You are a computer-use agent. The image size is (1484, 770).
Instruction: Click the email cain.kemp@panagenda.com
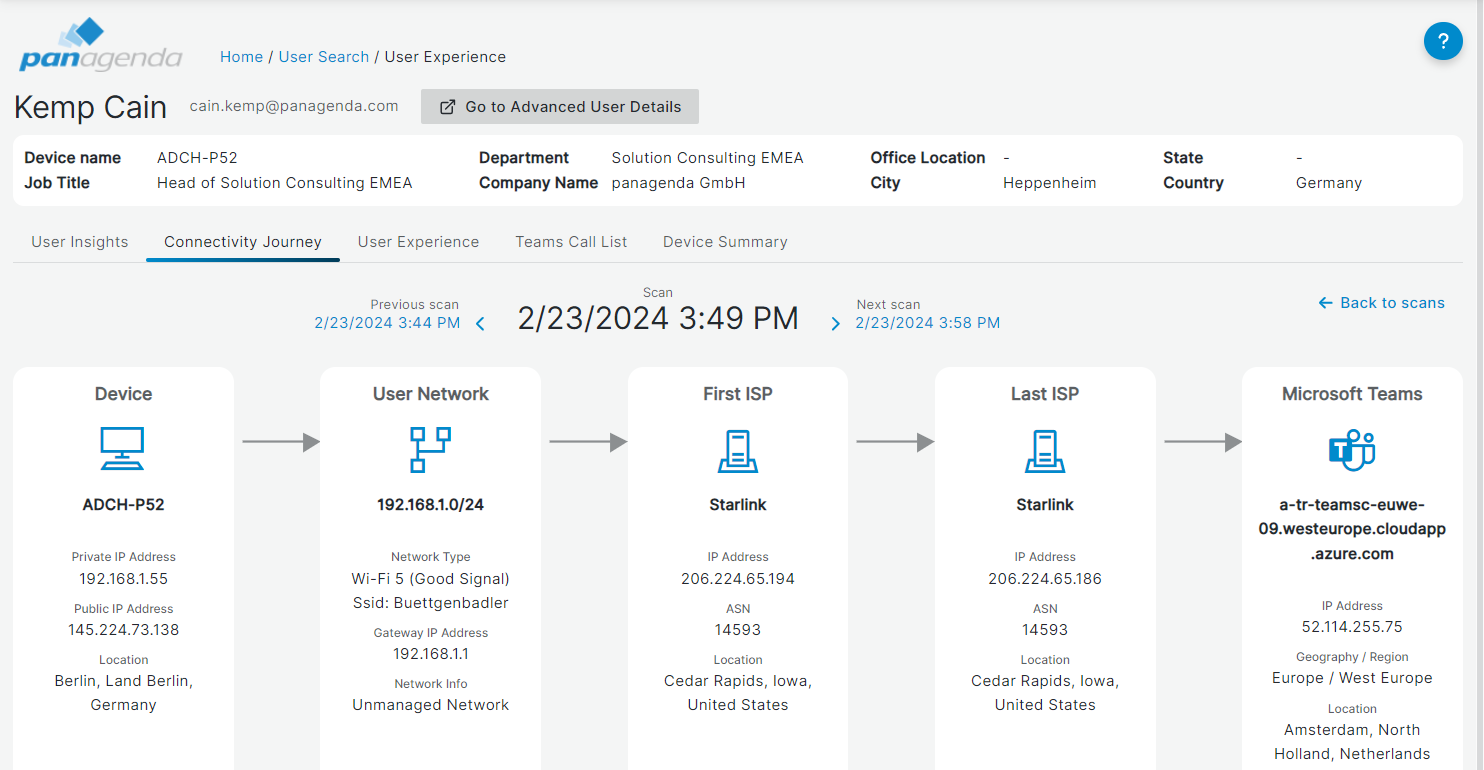(294, 106)
